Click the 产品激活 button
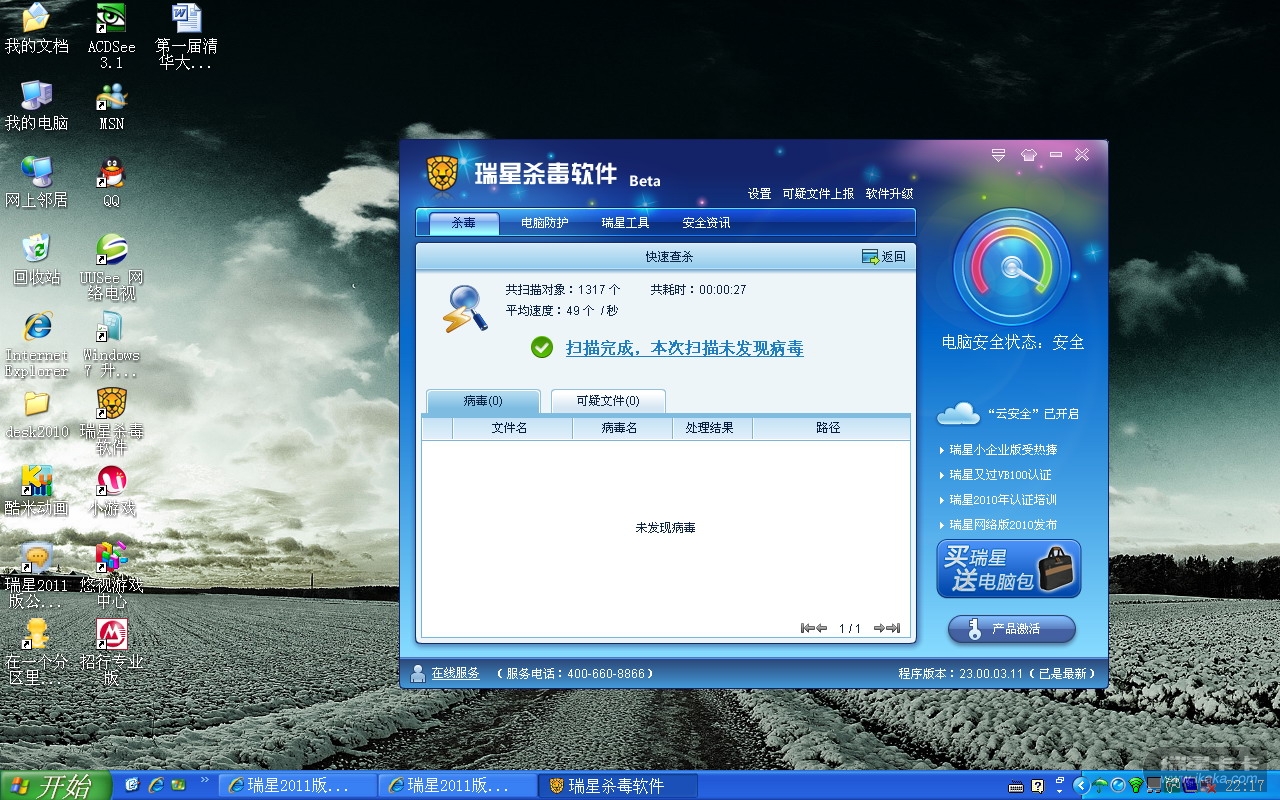This screenshot has height=800, width=1280. 1012,629
